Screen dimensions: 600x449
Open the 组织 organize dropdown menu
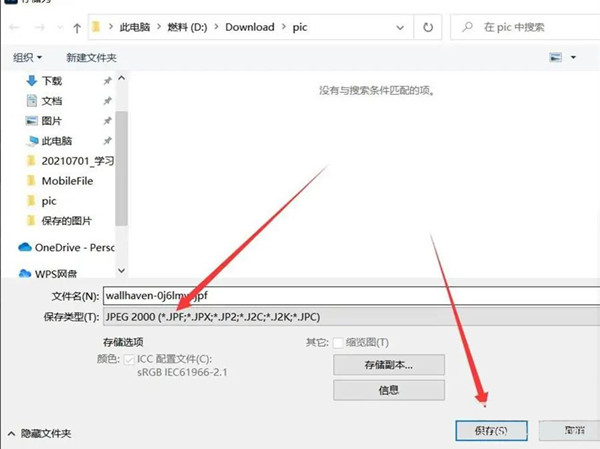click(x=27, y=58)
